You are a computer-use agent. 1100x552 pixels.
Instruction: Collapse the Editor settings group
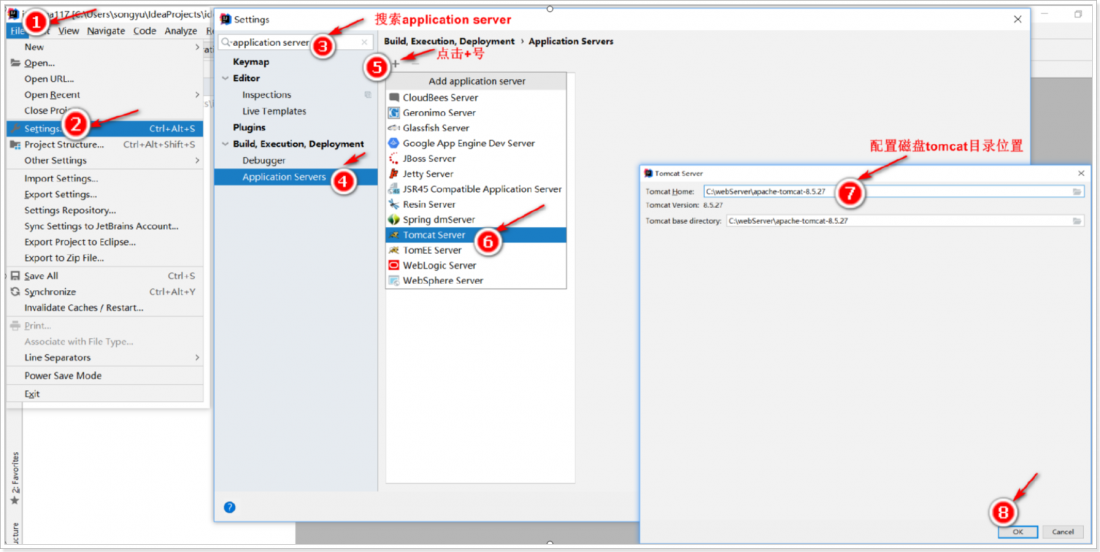(225, 78)
